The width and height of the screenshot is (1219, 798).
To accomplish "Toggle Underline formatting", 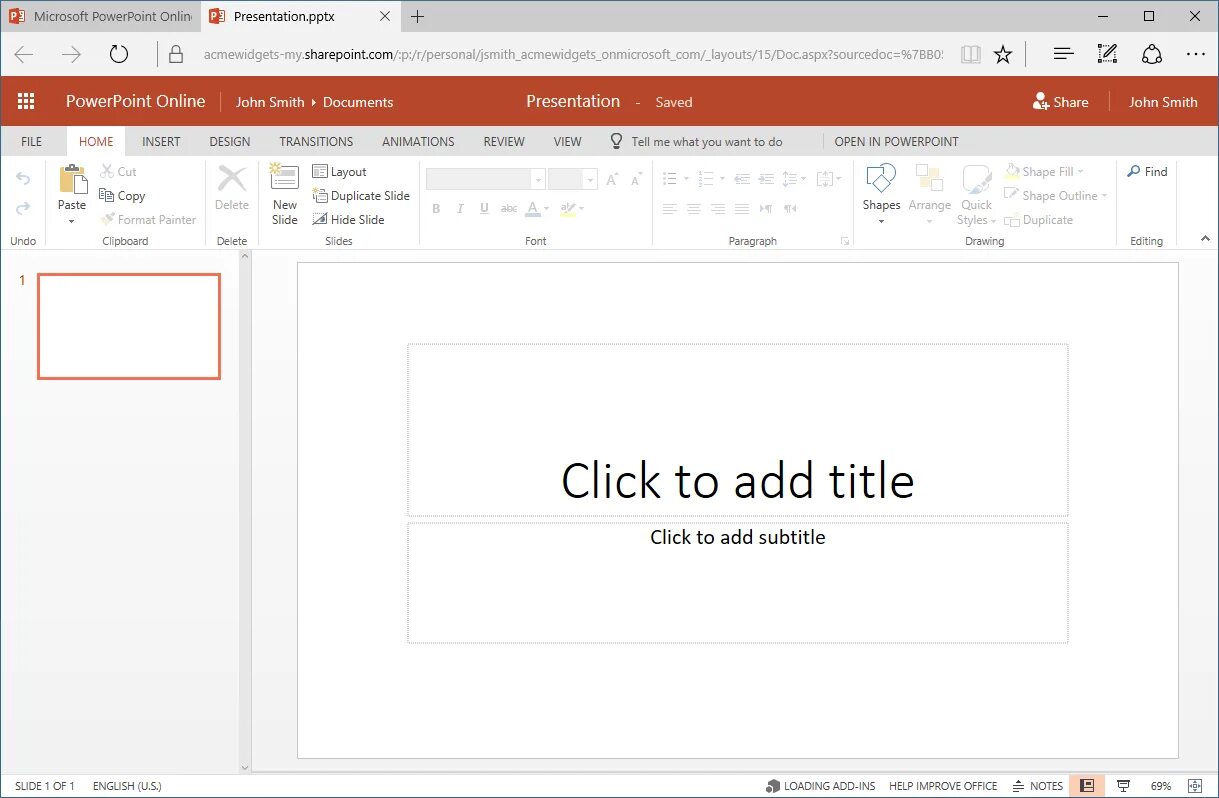I will click(x=484, y=209).
